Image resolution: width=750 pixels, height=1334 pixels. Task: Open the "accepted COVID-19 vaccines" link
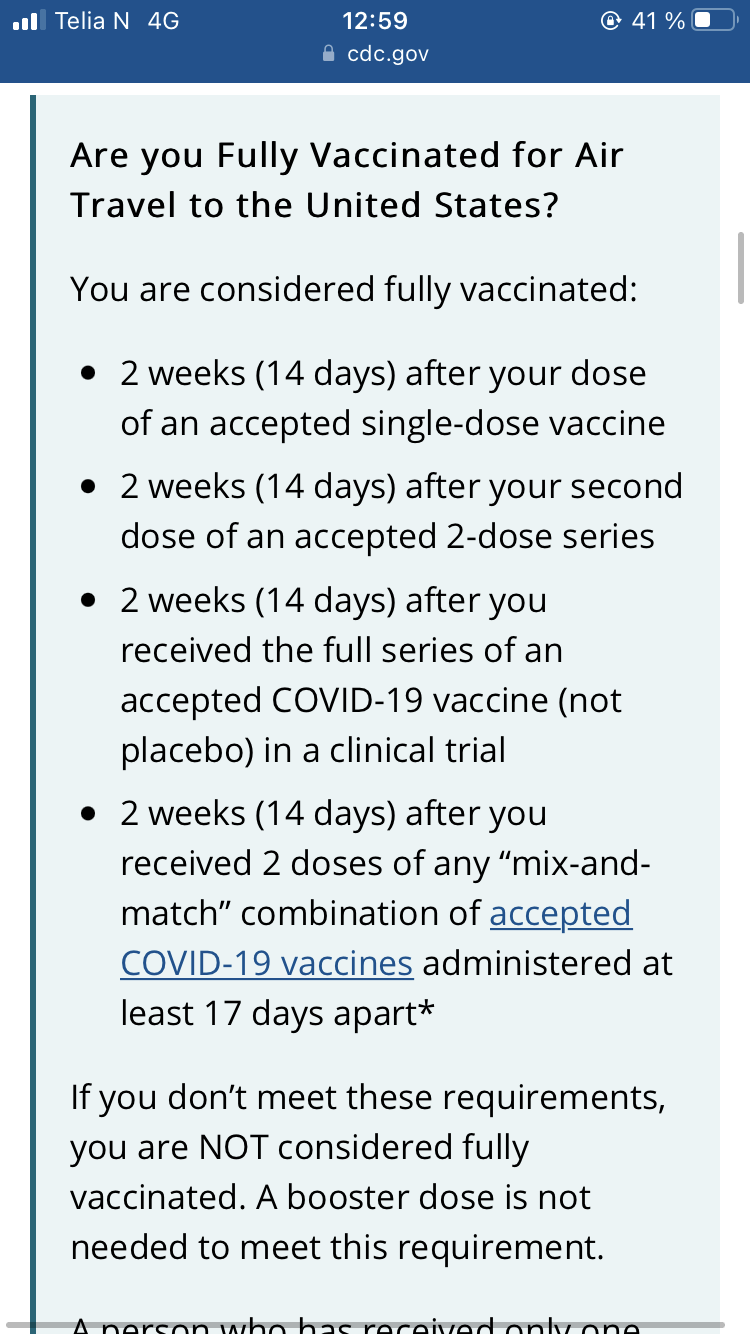[376, 938]
